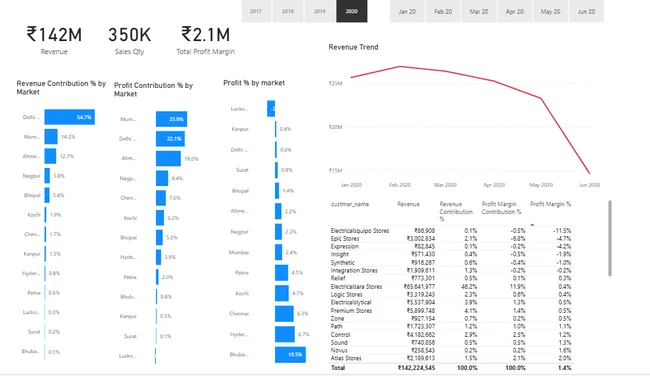Click the ₹2.1M Total Profit Margin card
The height and width of the screenshot is (376, 650).
point(205,40)
